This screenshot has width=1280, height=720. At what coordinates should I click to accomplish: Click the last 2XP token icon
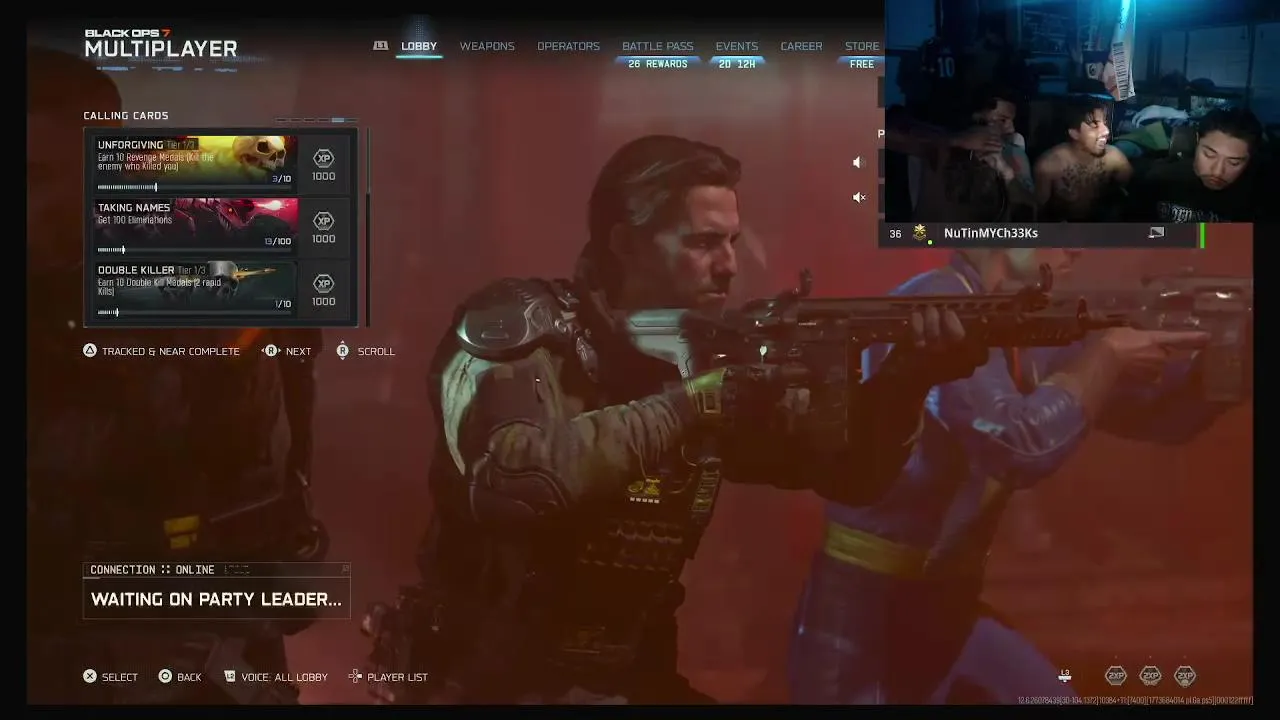[1185, 676]
